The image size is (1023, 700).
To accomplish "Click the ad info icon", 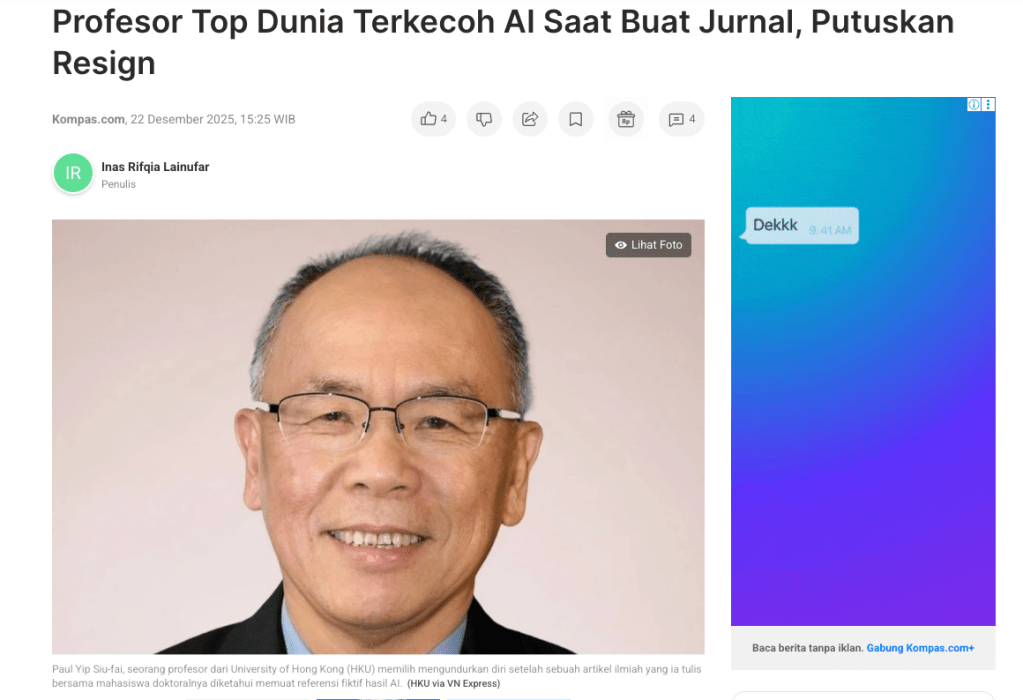I will point(973,104).
